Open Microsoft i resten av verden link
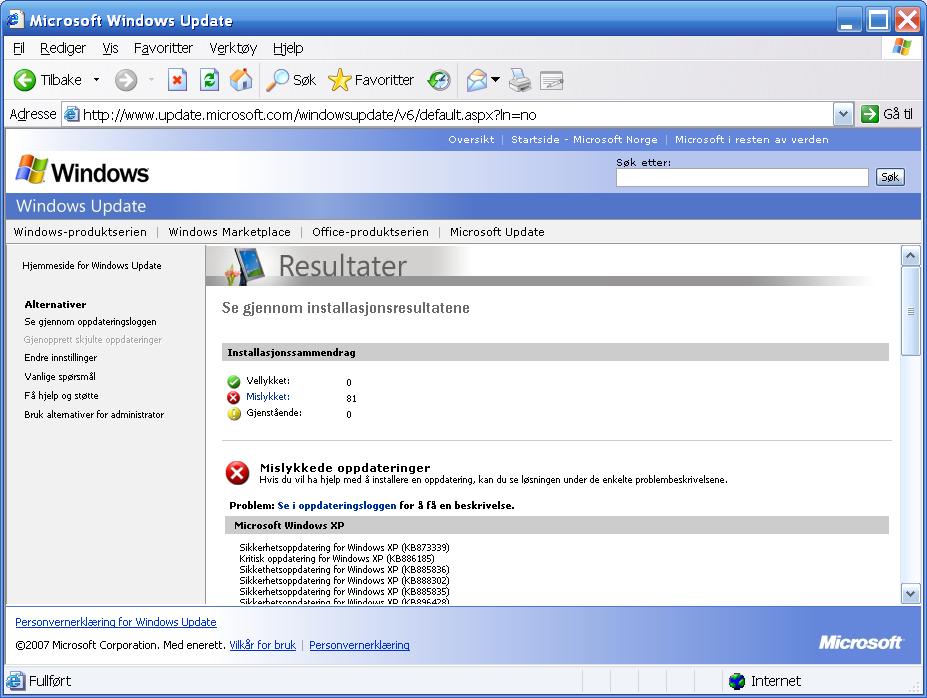 click(751, 139)
